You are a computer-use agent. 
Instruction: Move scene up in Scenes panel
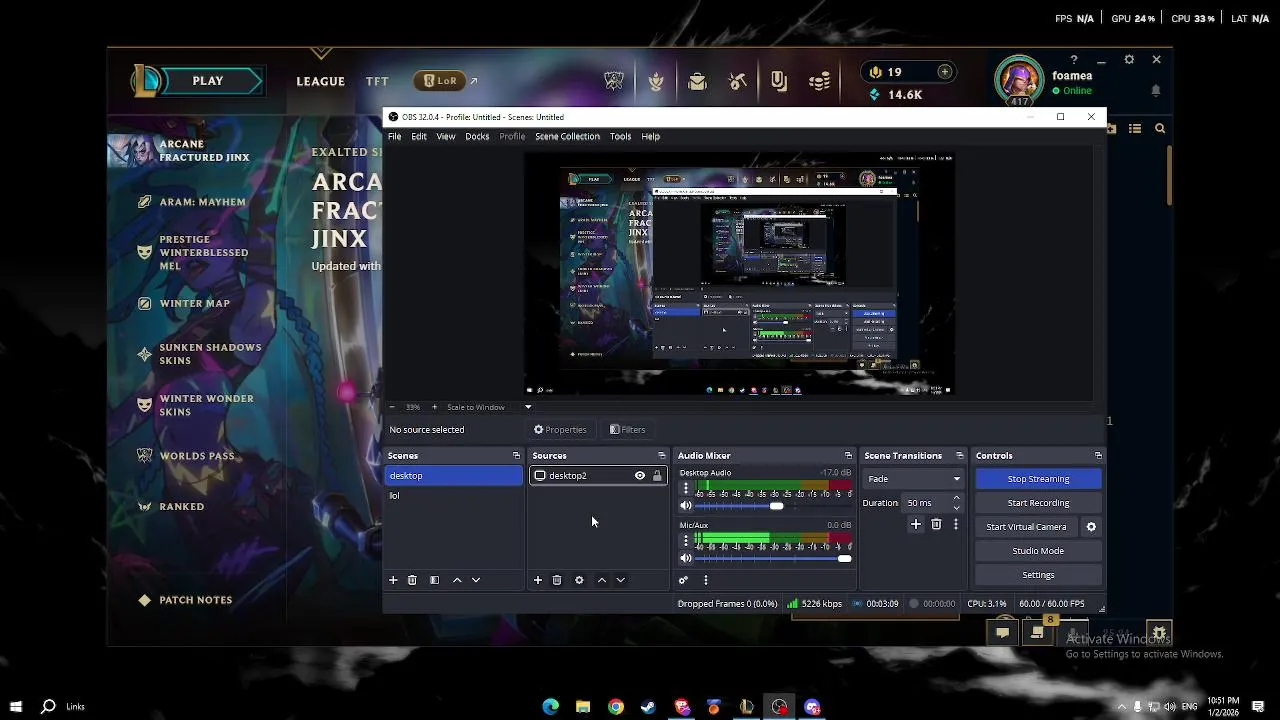(x=457, y=580)
